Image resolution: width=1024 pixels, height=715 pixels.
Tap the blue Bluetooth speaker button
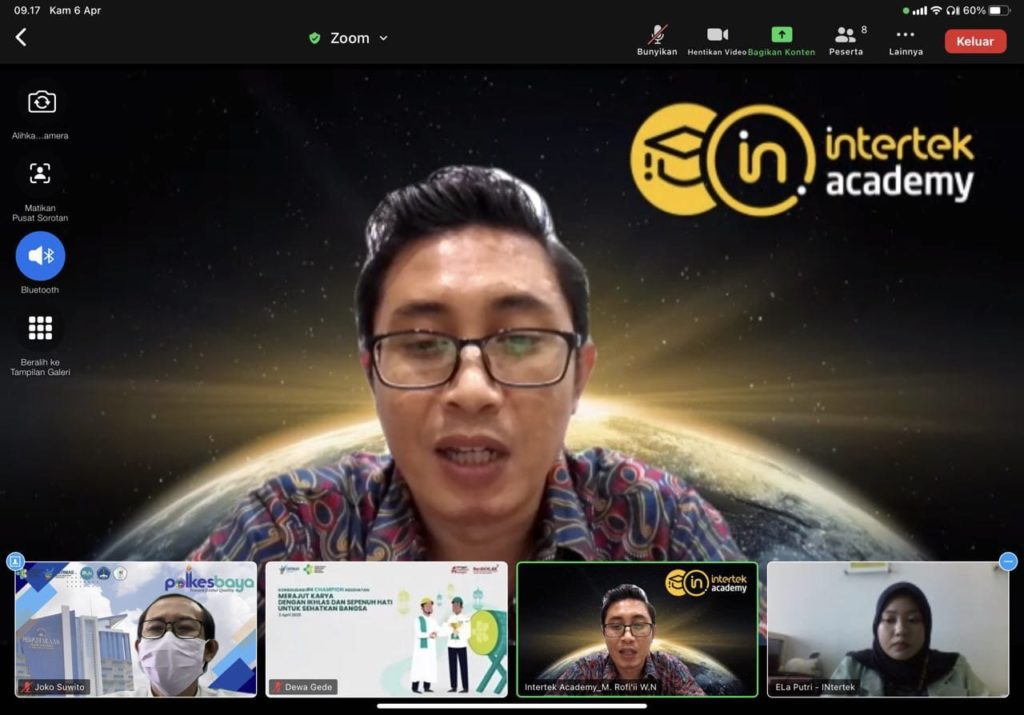tap(40, 256)
